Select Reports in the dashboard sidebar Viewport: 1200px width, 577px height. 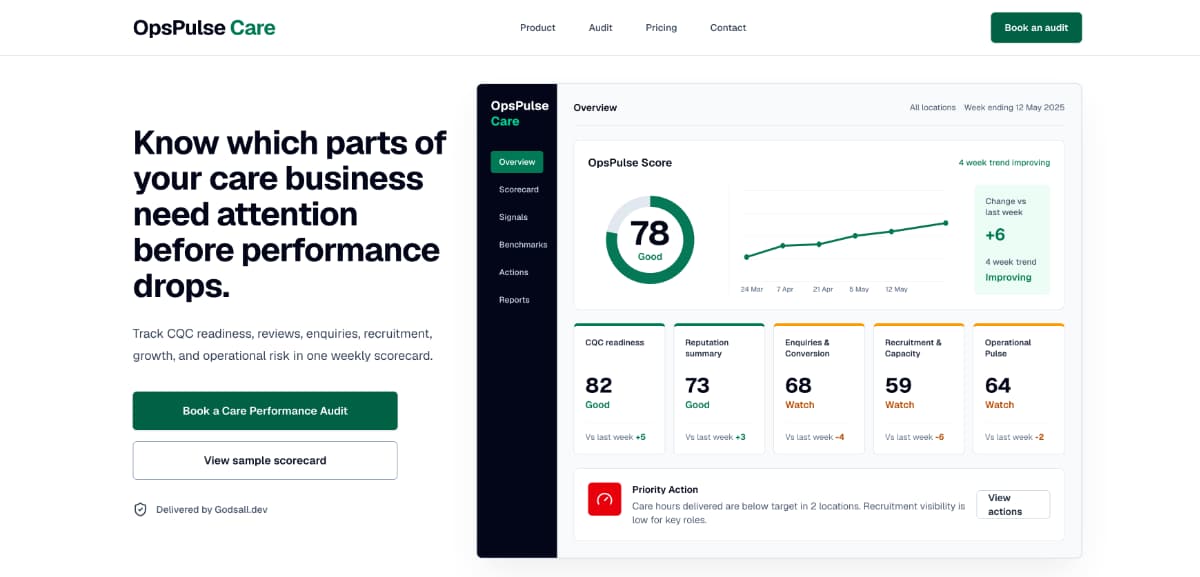tap(514, 300)
